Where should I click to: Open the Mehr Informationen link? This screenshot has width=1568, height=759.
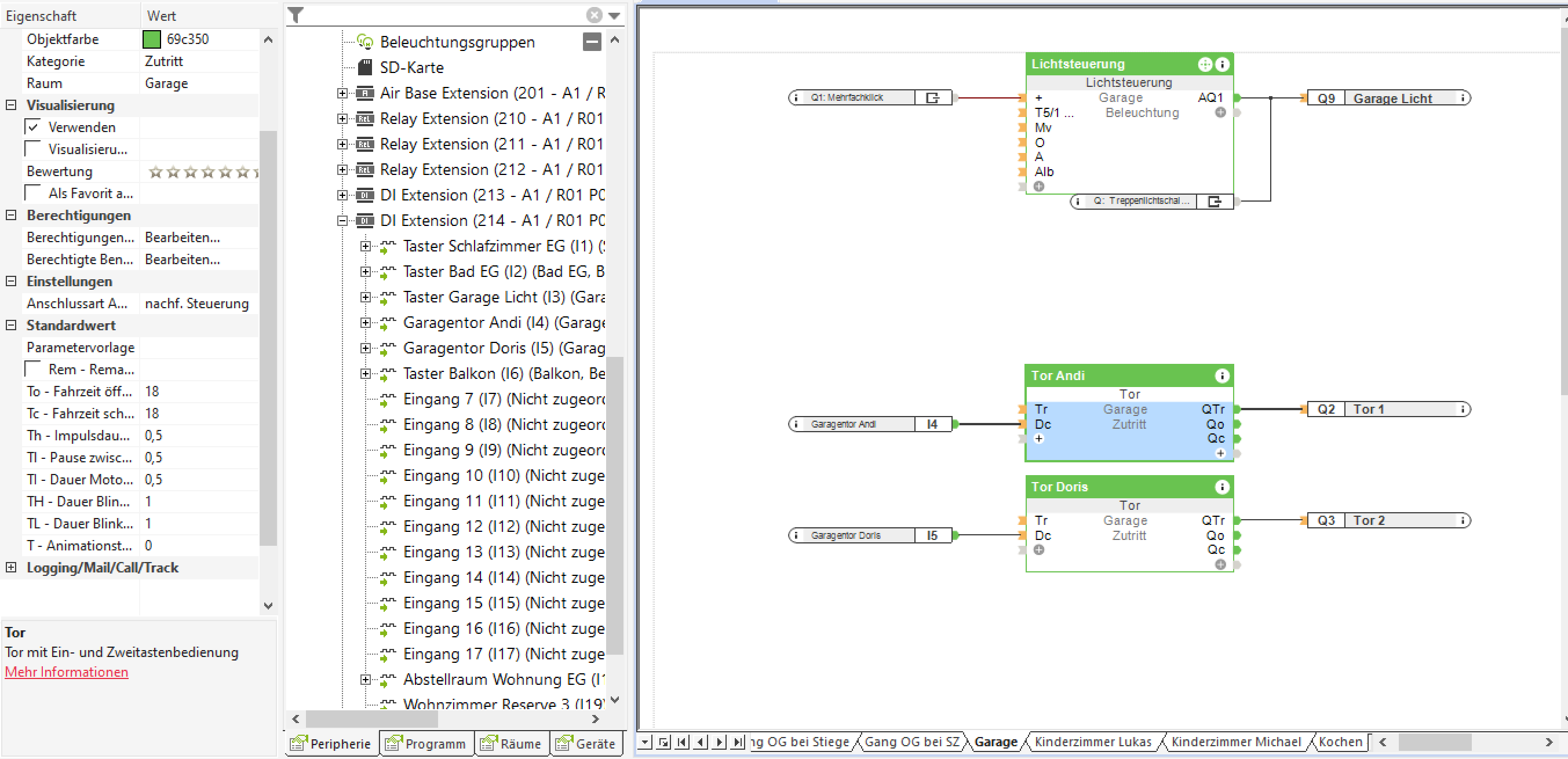[67, 672]
